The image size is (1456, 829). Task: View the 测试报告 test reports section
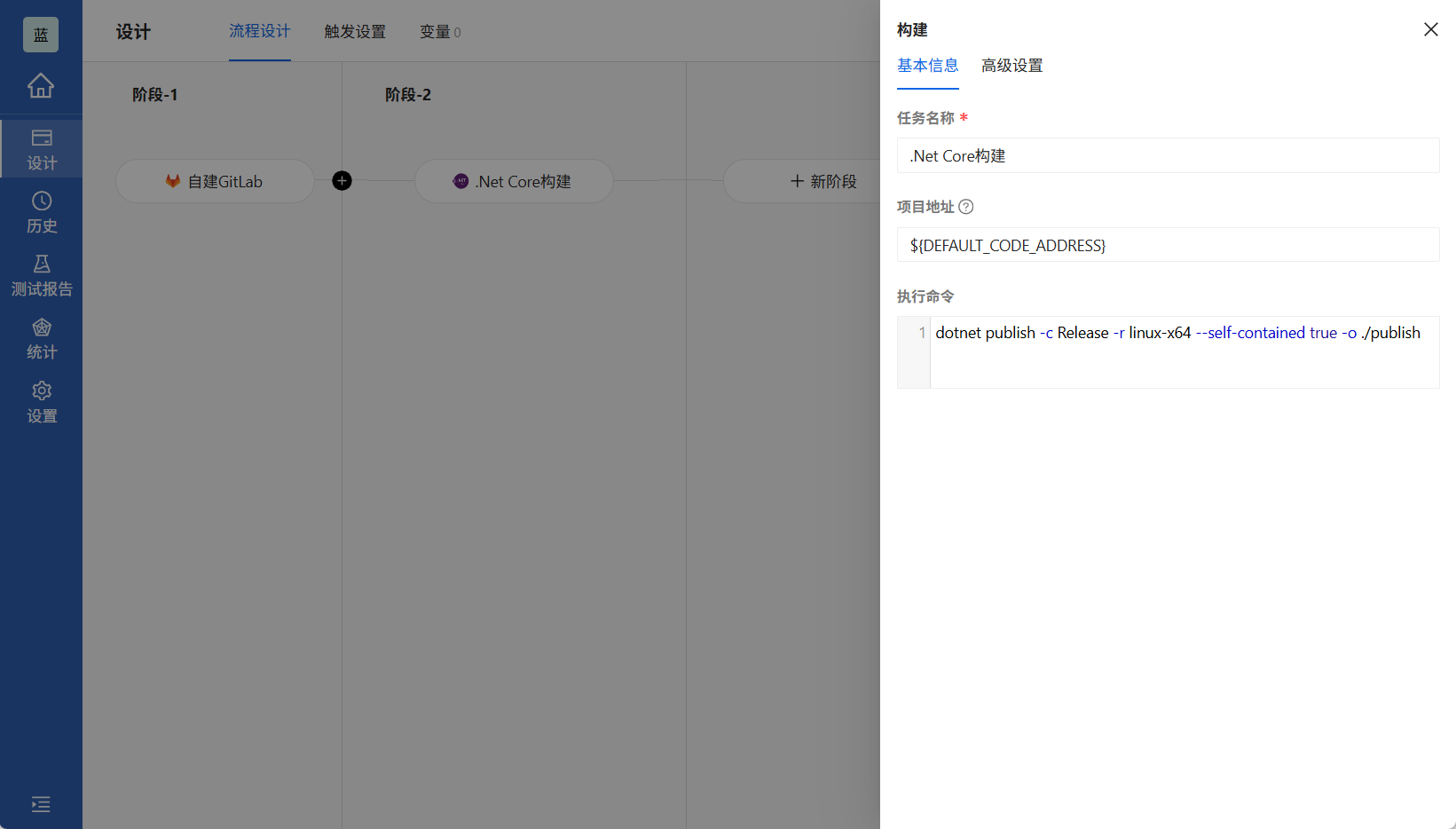click(x=41, y=274)
